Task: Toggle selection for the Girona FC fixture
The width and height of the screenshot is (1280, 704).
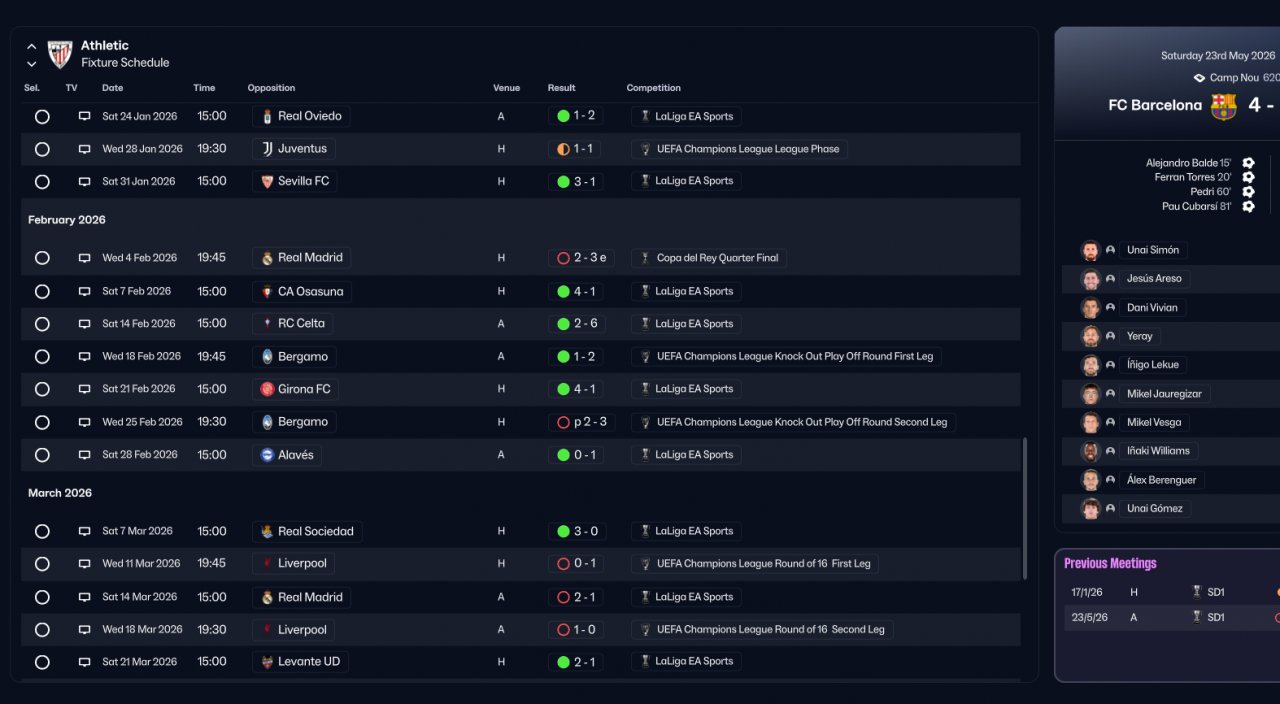Action: pyautogui.click(x=42, y=389)
